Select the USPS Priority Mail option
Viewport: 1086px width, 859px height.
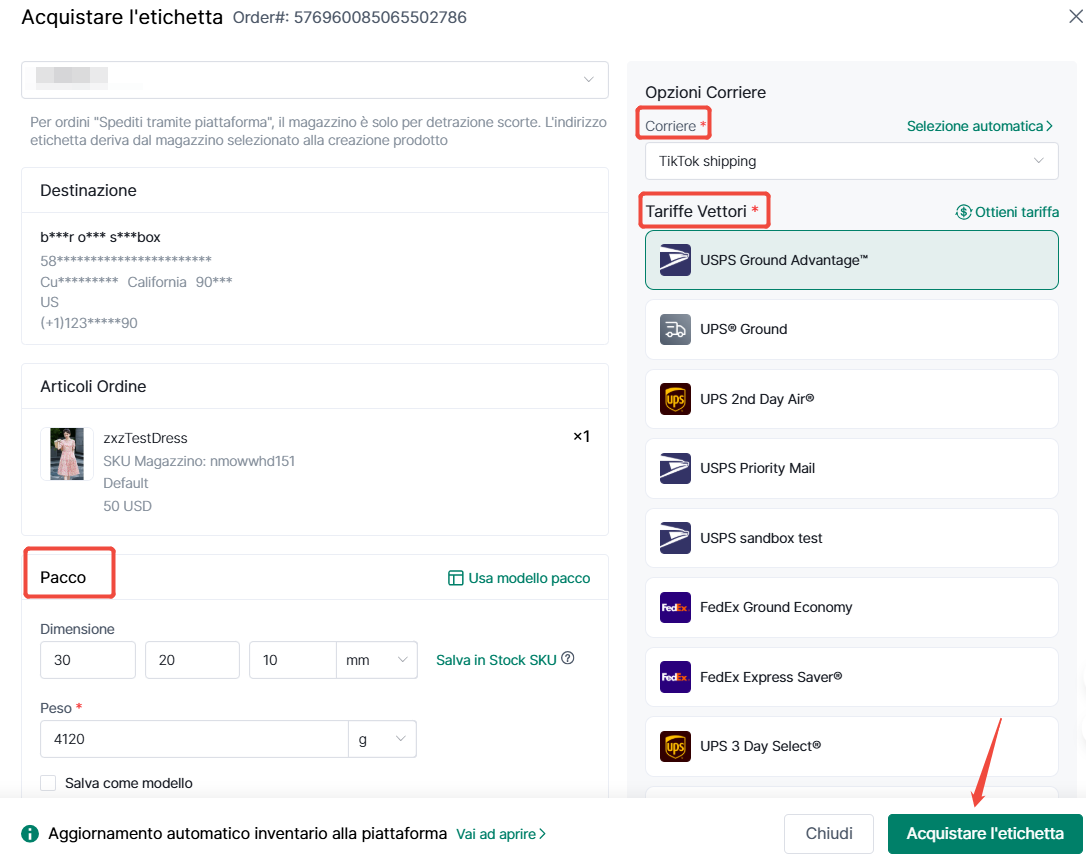coord(851,468)
